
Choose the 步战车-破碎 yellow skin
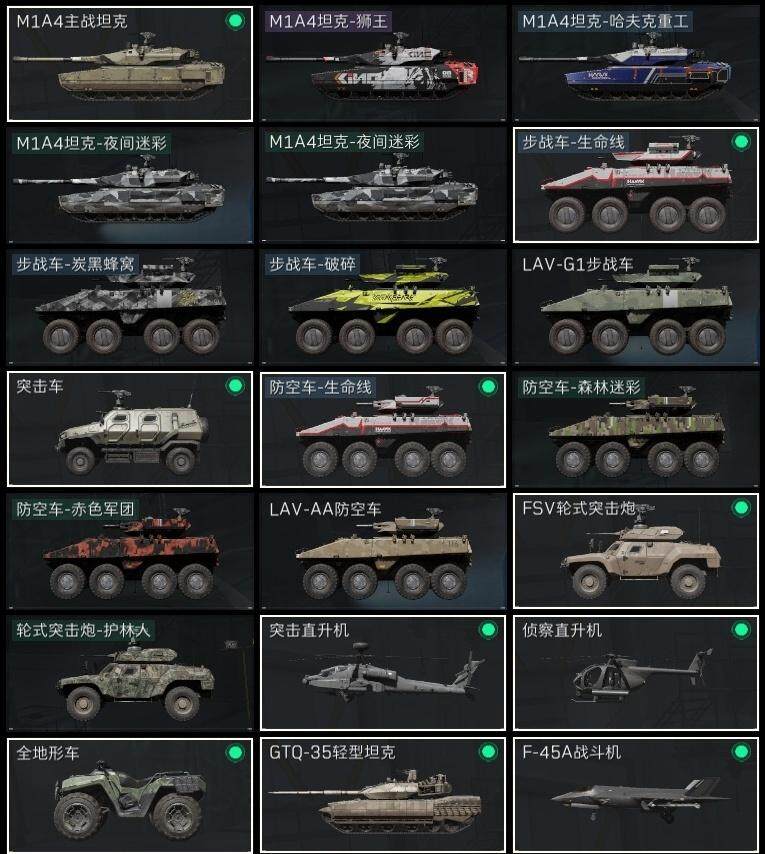point(383,308)
